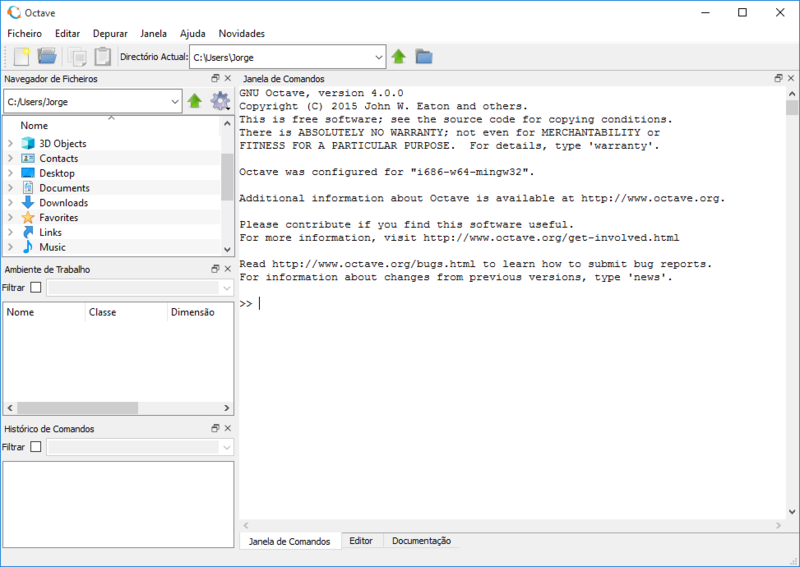Expand the Favorites tree node
The image size is (800, 567).
coord(10,217)
